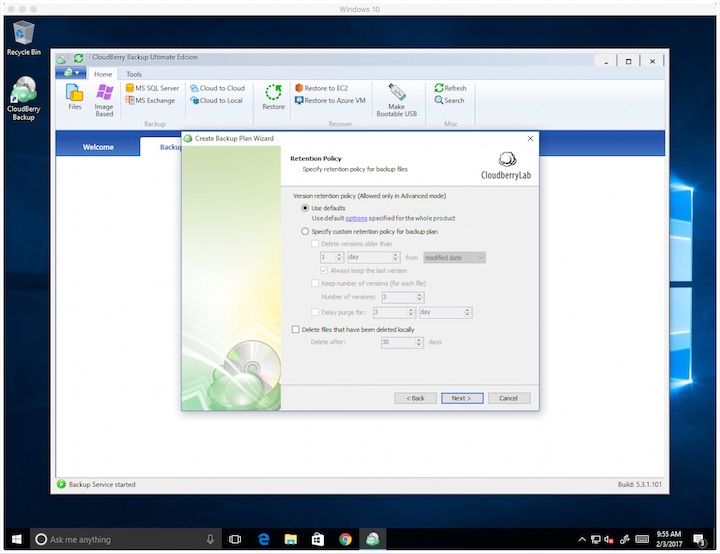720x554 pixels.
Task: Click the muted volume tray icon
Action: click(x=609, y=539)
